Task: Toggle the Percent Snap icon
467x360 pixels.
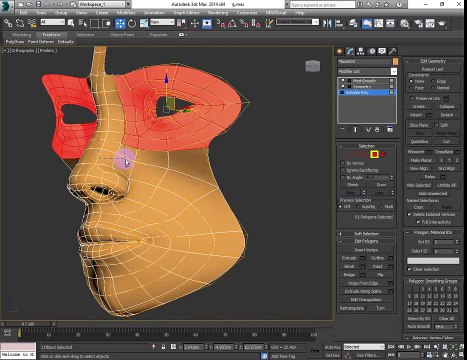Action: click(x=244, y=23)
